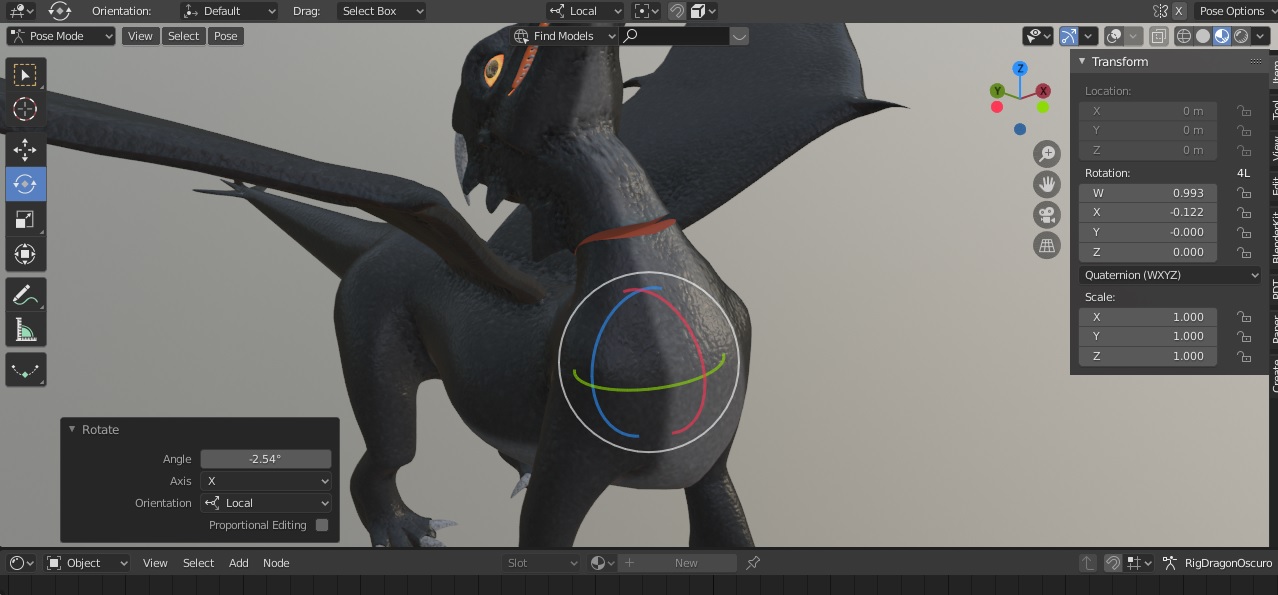Open the Pose Mode dropdown
Image resolution: width=1278 pixels, height=595 pixels.
click(62, 36)
